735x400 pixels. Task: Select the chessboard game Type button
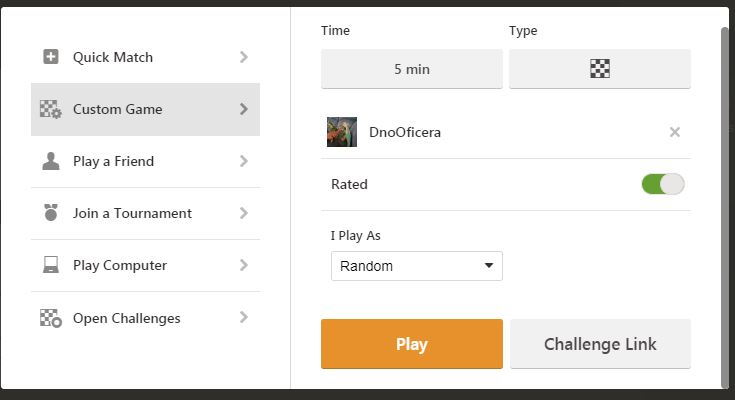(599, 69)
